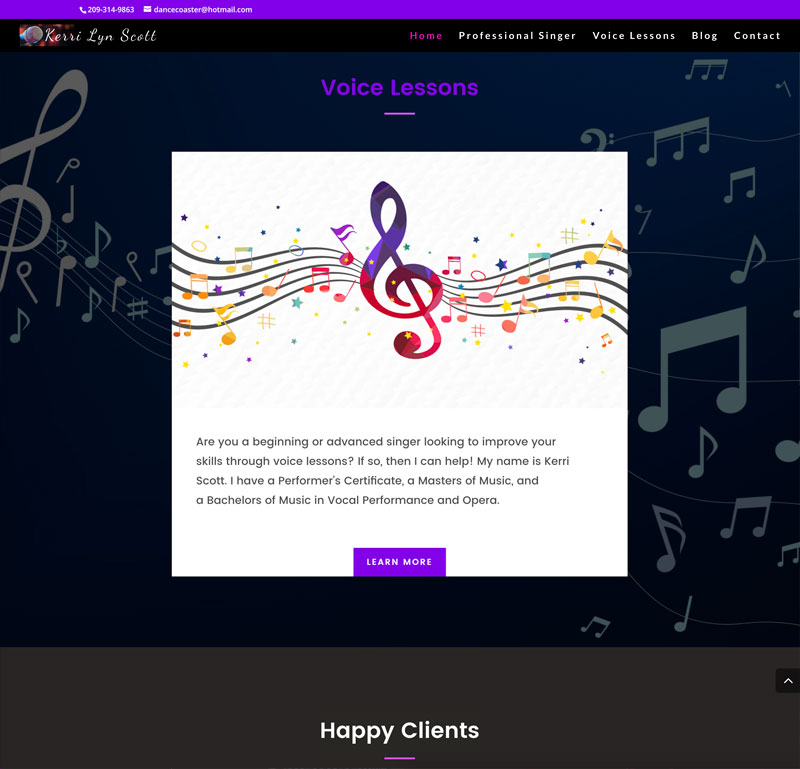800x769 pixels.
Task: Click the Kerri Lyn Scott logo
Action: (x=88, y=35)
